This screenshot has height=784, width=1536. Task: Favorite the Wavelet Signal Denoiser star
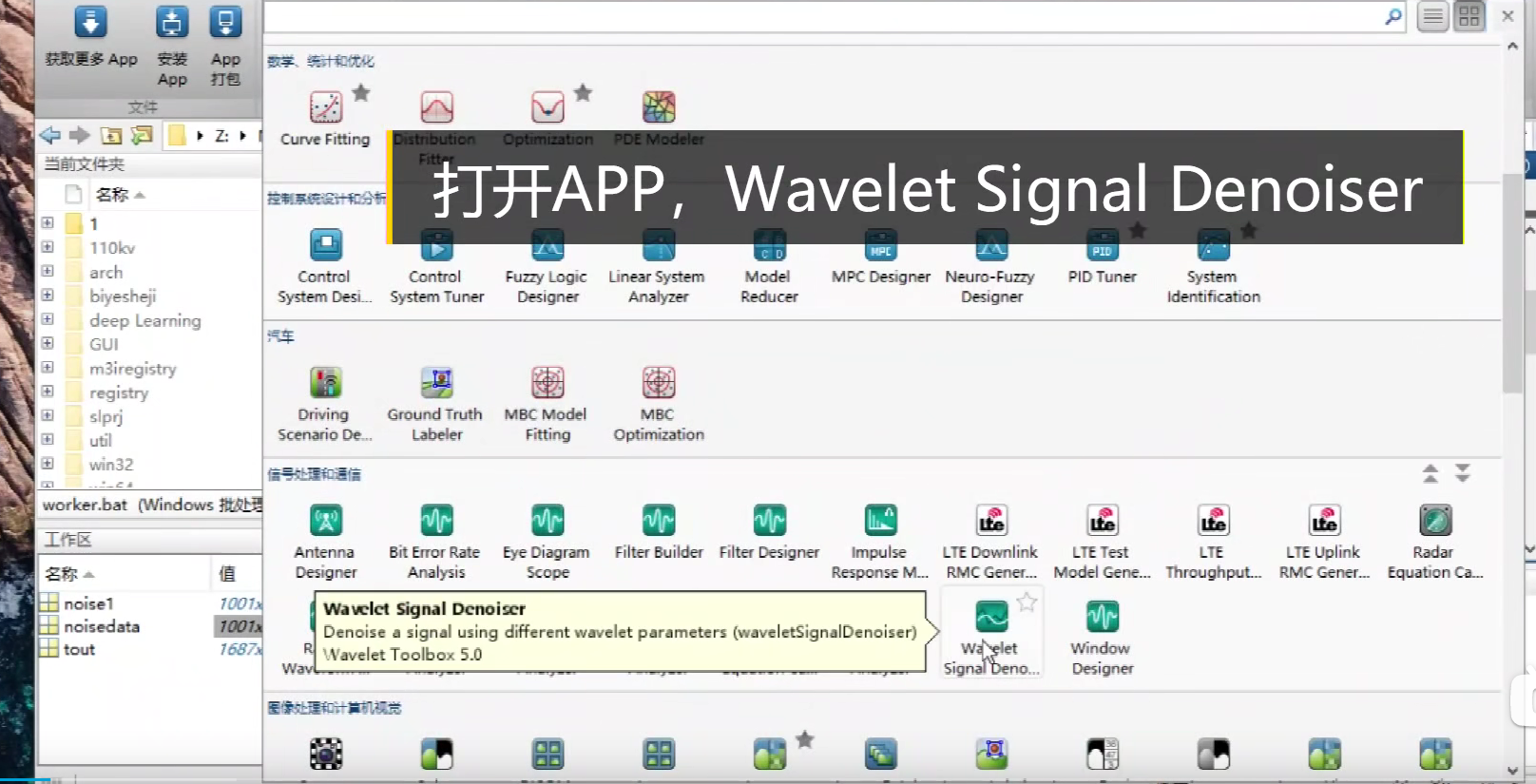point(1027,602)
